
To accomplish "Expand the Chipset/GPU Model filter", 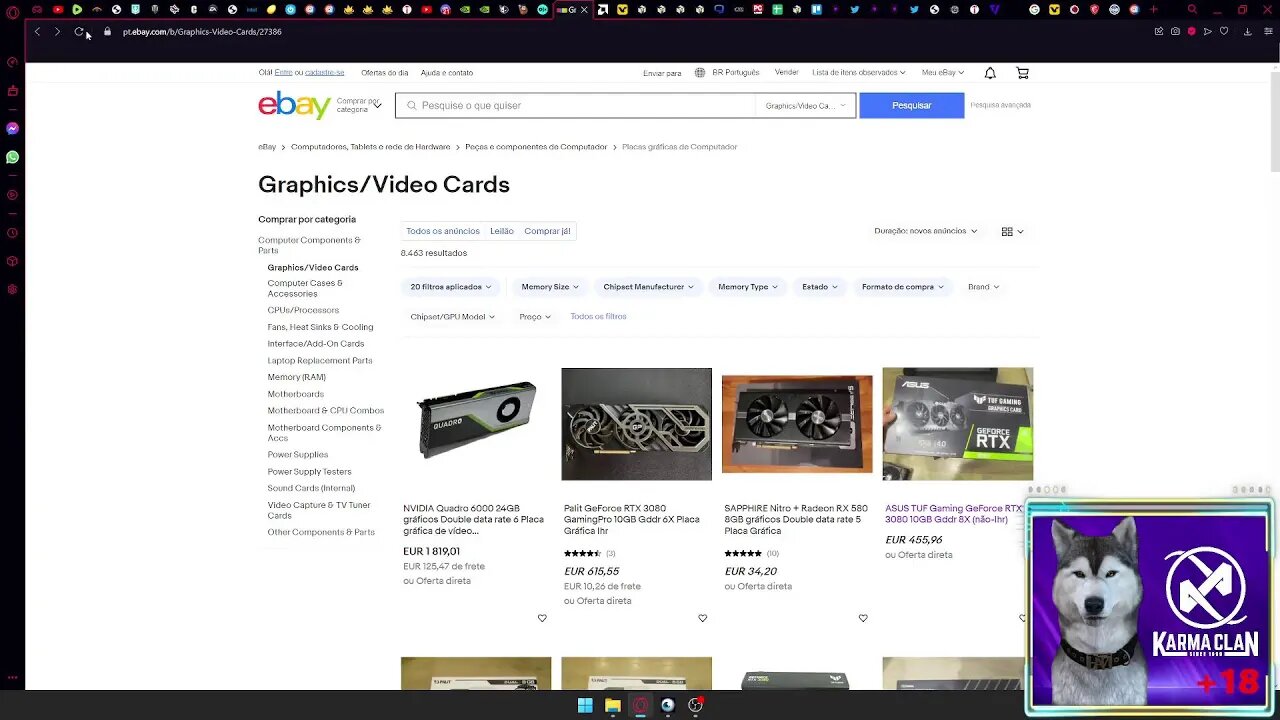I will click(452, 317).
